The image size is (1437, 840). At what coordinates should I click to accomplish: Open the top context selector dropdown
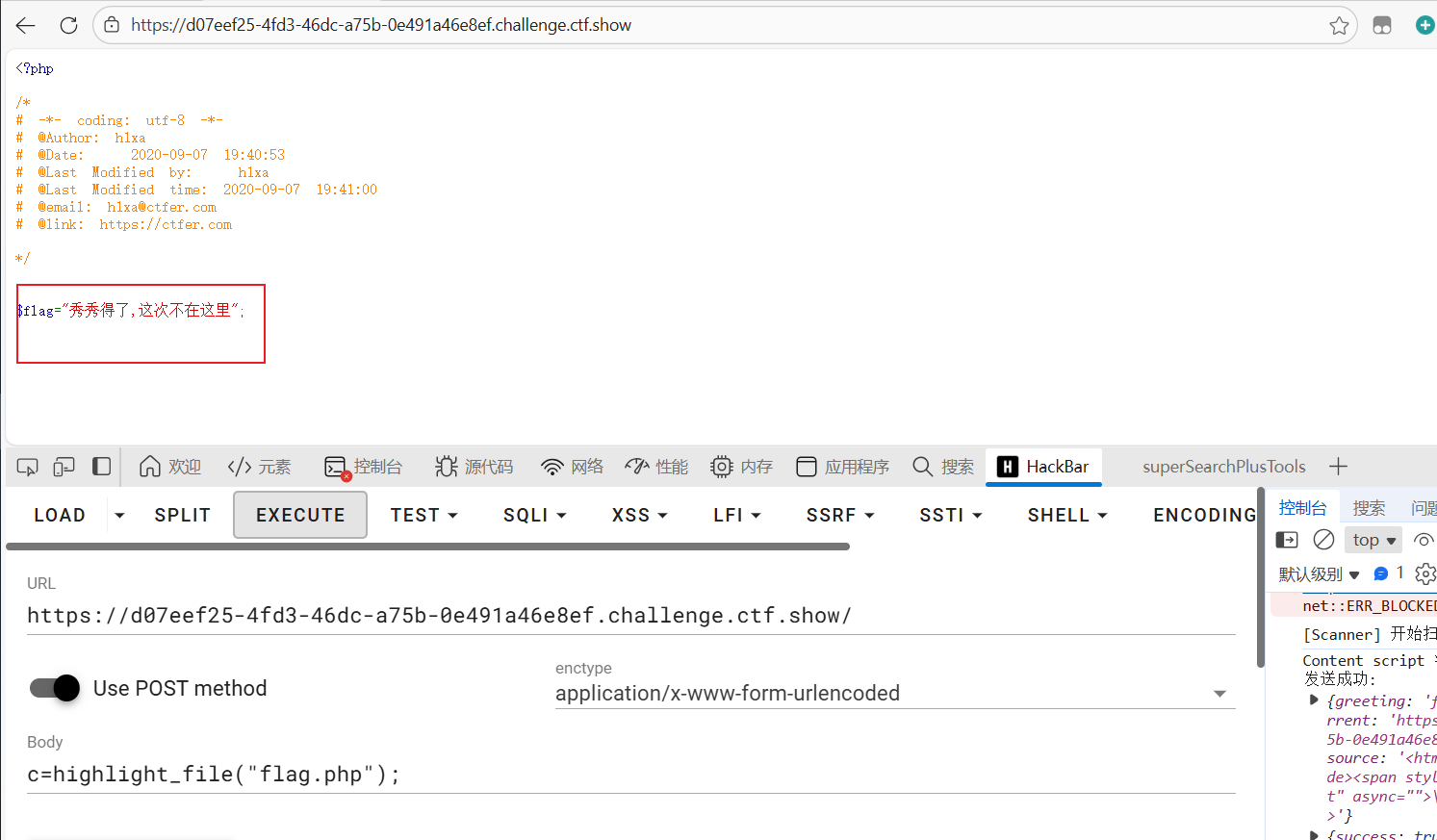tap(1373, 540)
